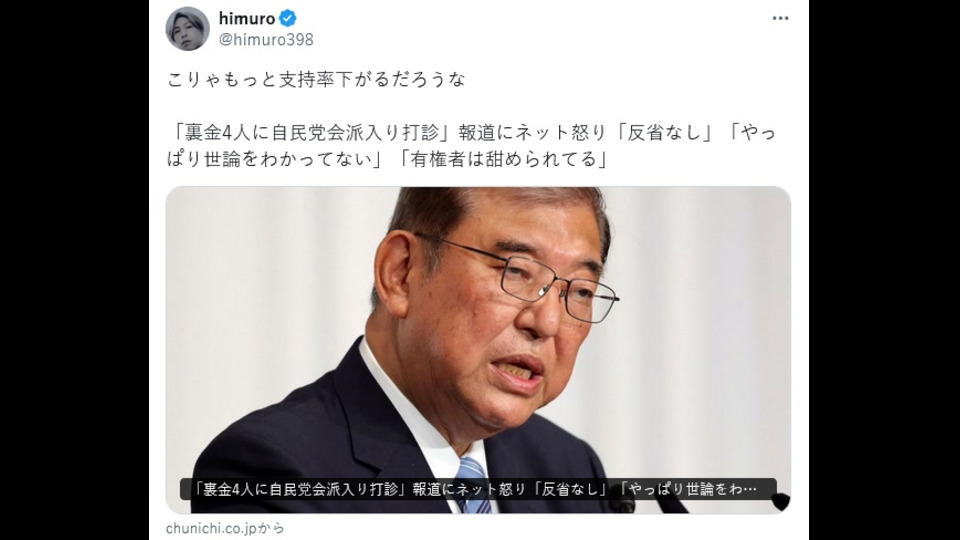Image resolution: width=960 pixels, height=540 pixels.
Task: Open the three-dot more options menu
Action: click(780, 18)
